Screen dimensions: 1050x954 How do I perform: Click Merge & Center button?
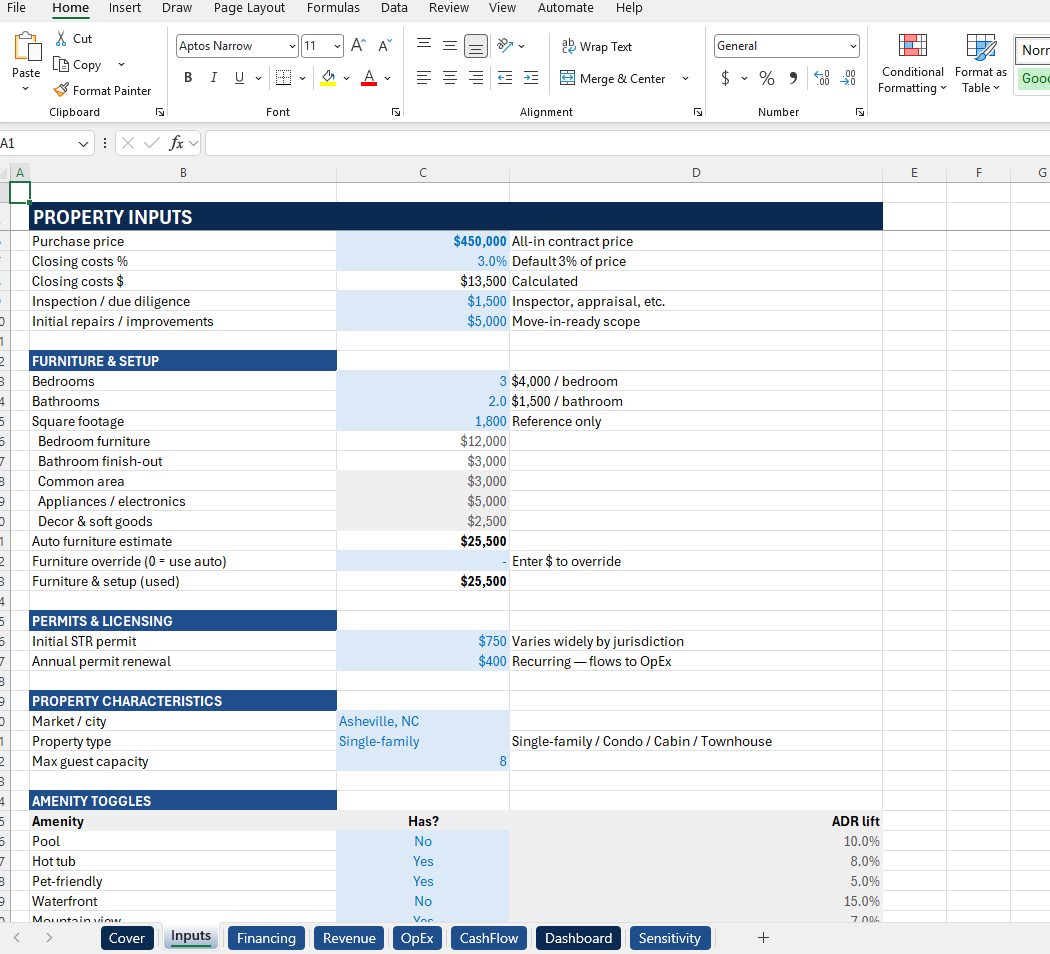click(x=613, y=78)
